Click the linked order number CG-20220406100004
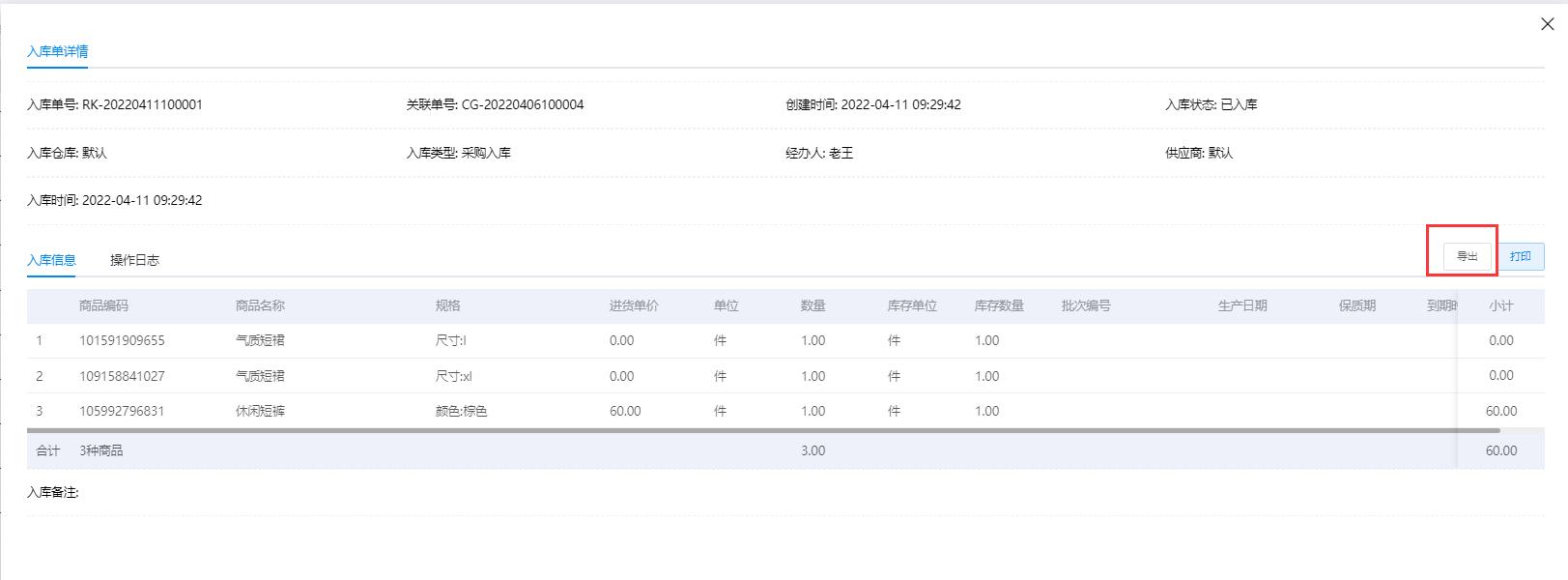1568x580 pixels. (522, 104)
